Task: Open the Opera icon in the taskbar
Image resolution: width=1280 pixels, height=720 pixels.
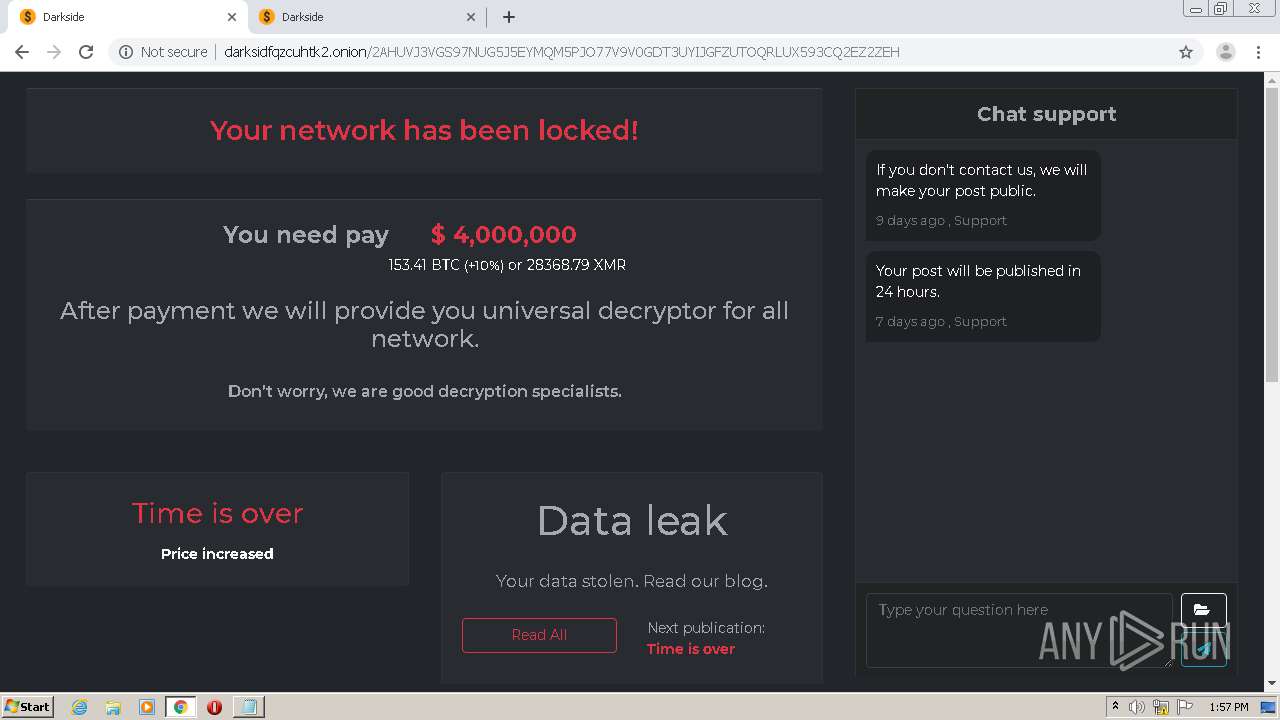Action: [x=214, y=707]
